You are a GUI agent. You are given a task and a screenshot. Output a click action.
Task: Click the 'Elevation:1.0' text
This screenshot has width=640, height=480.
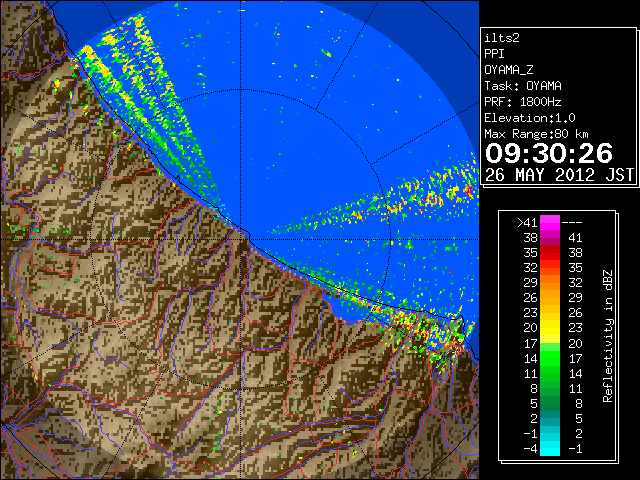click(x=530, y=118)
